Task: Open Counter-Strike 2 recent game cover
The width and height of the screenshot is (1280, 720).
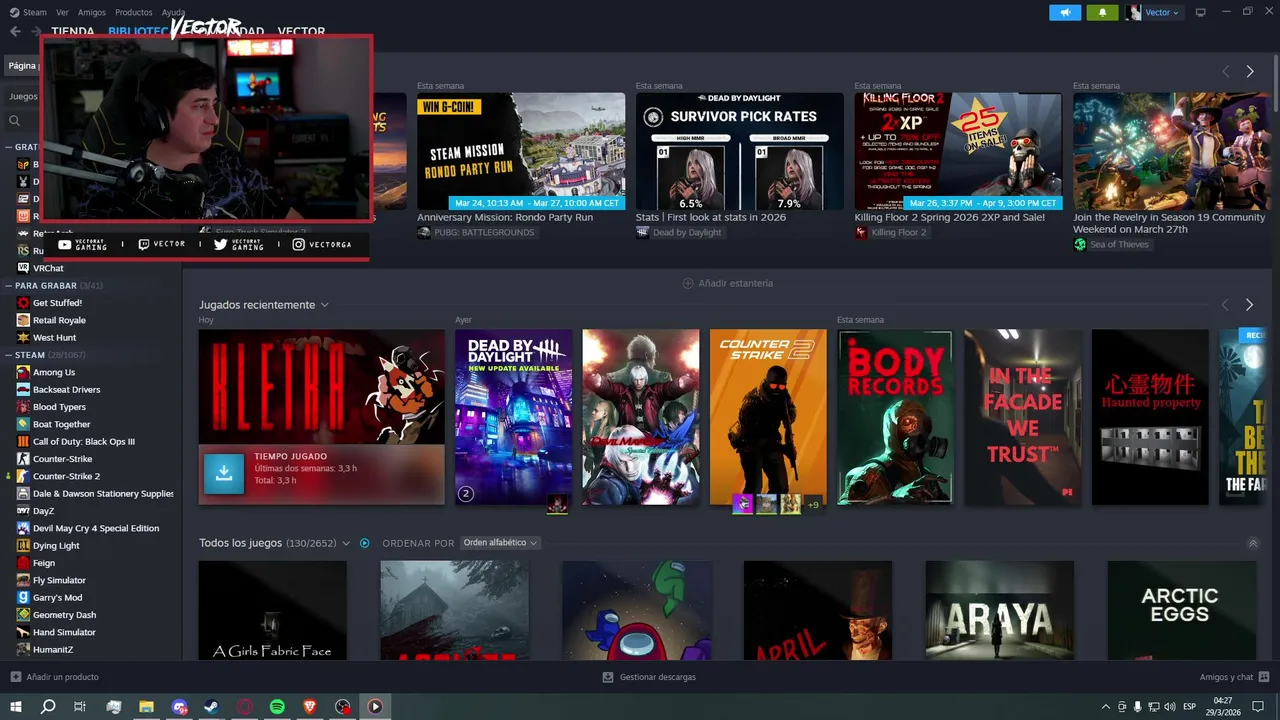Action: (x=768, y=417)
